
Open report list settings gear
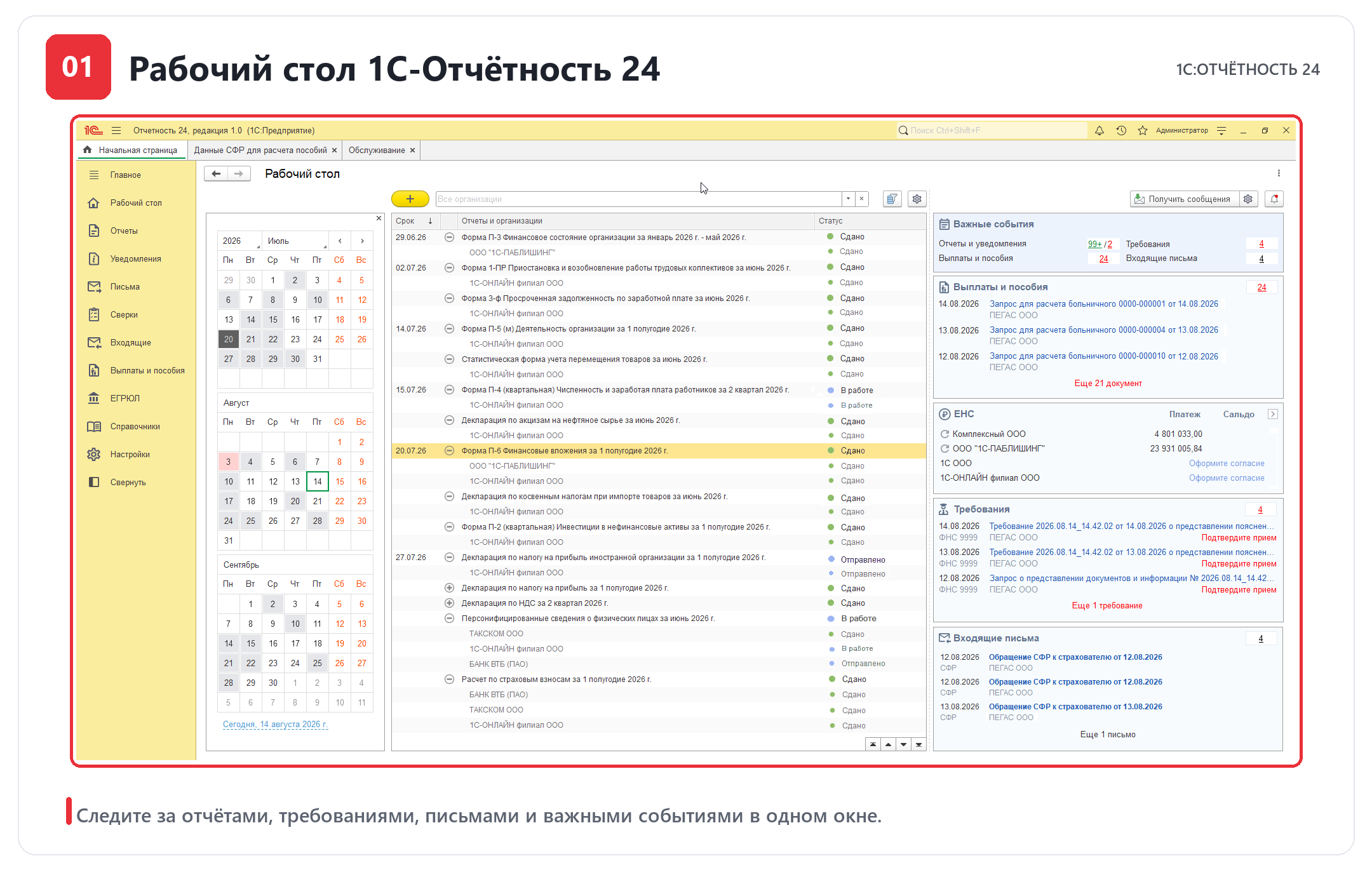point(917,199)
